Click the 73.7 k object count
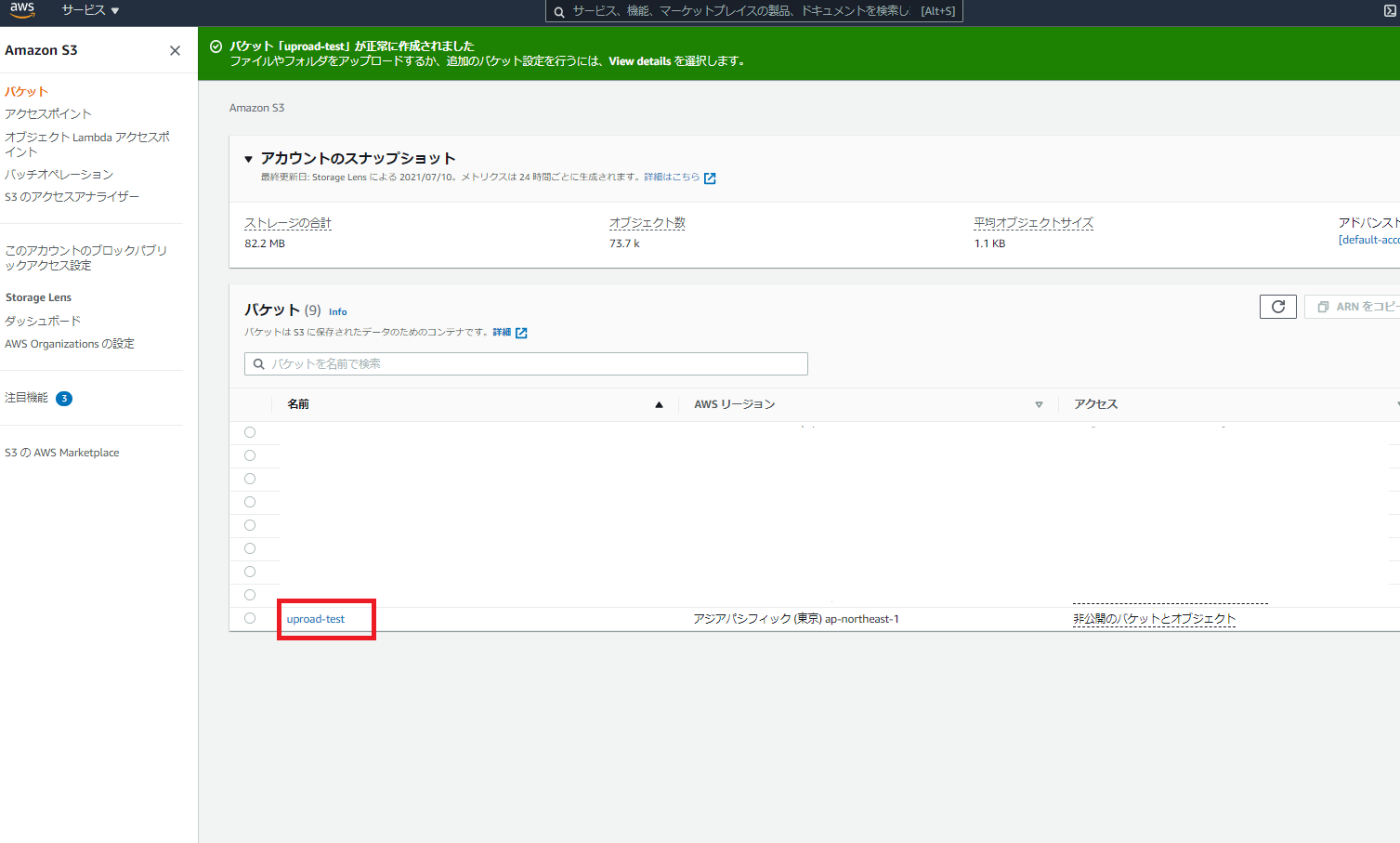Screen dimensions: 1400x843 [624, 244]
